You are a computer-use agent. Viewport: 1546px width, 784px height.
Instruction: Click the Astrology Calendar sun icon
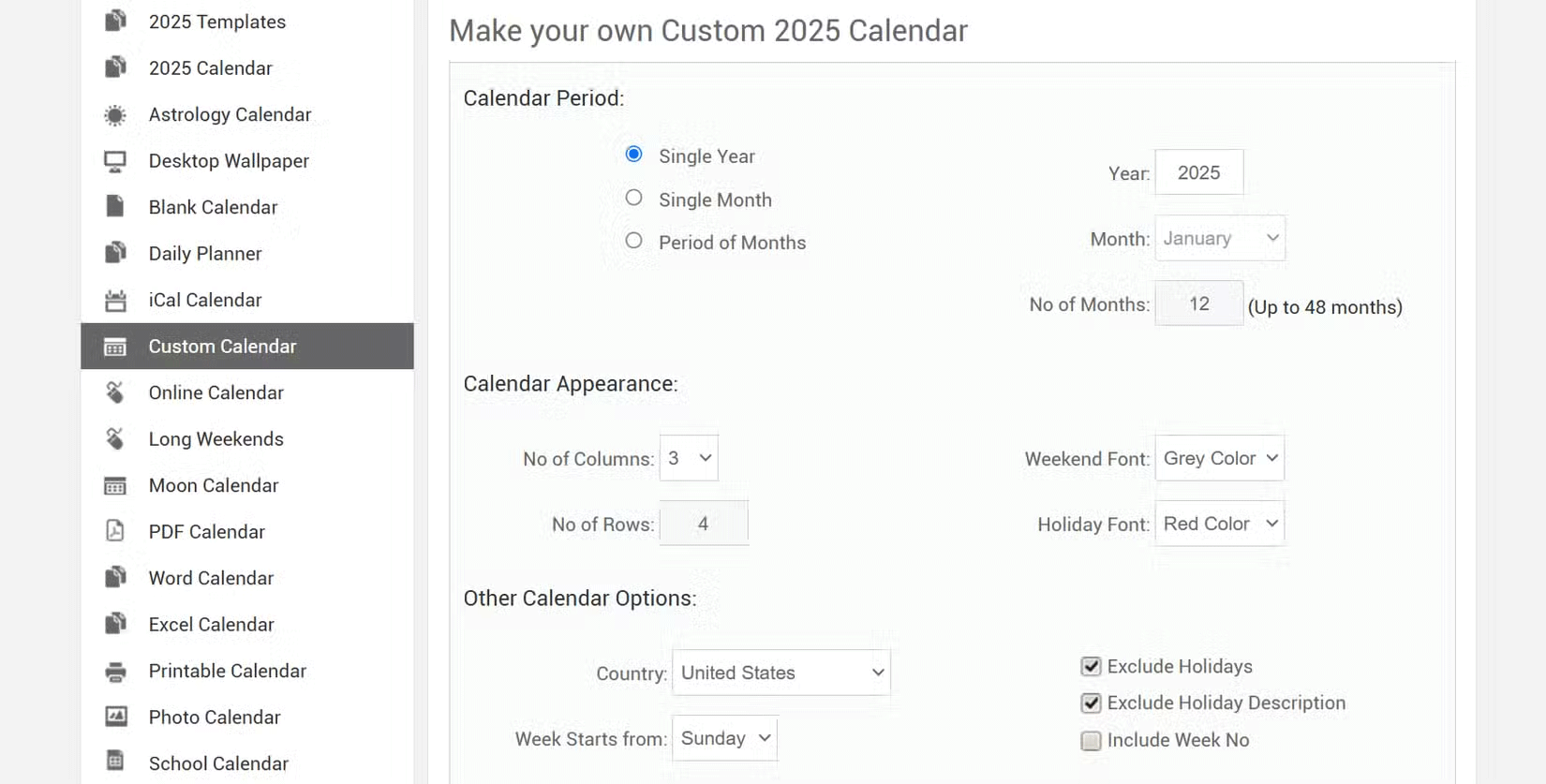click(x=114, y=114)
